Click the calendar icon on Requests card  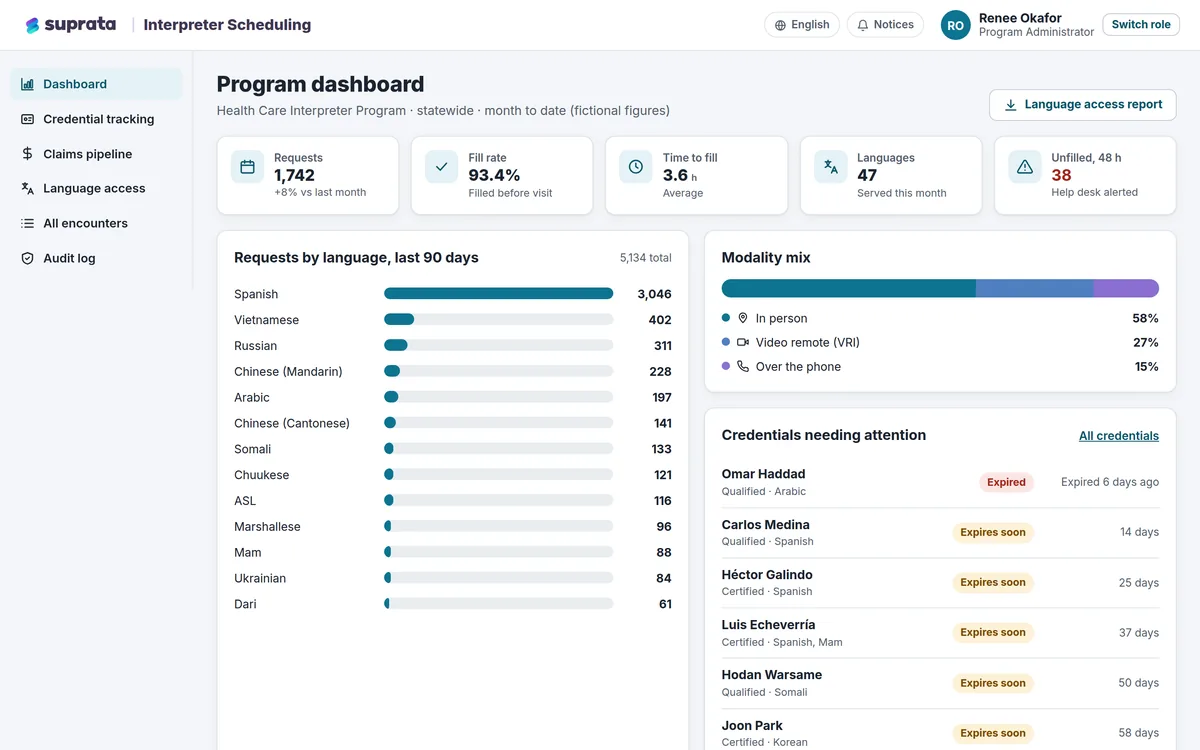coord(247,167)
